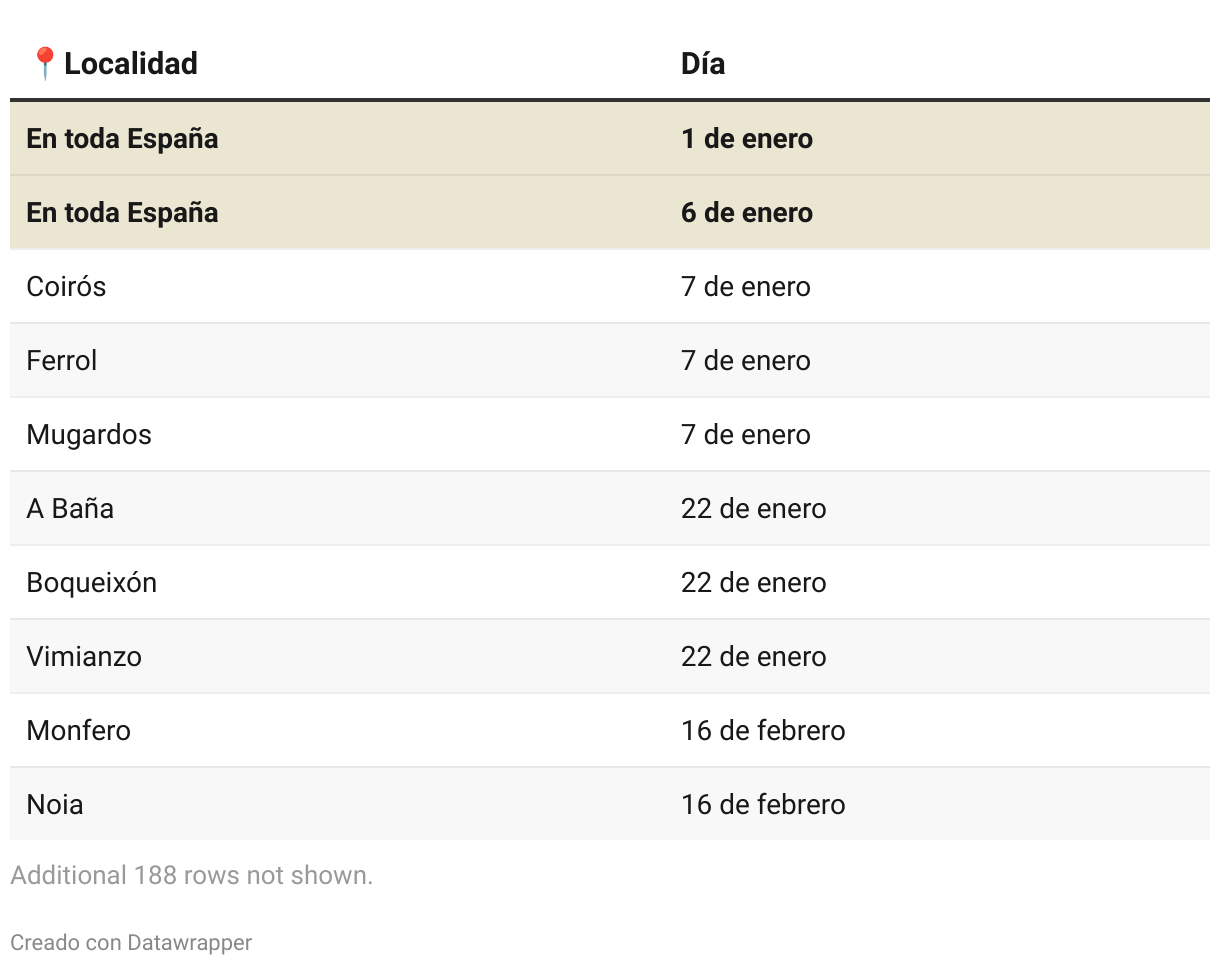This screenshot has height=966, width=1220.
Task: Select the A Baña locality cell
Action: (70, 508)
